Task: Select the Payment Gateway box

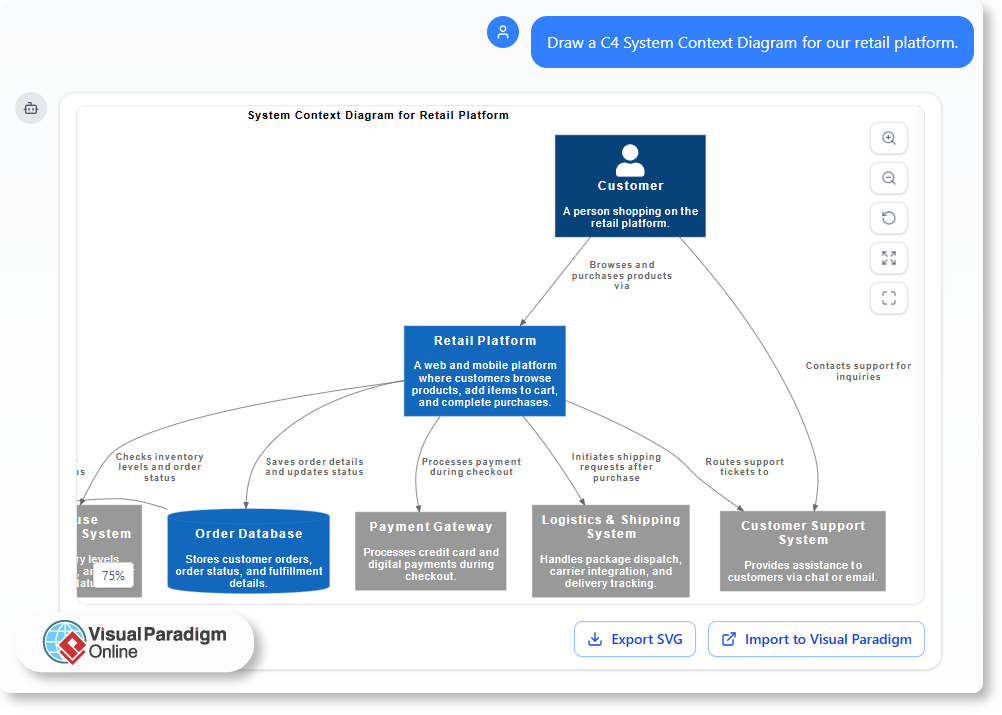Action: pos(430,550)
